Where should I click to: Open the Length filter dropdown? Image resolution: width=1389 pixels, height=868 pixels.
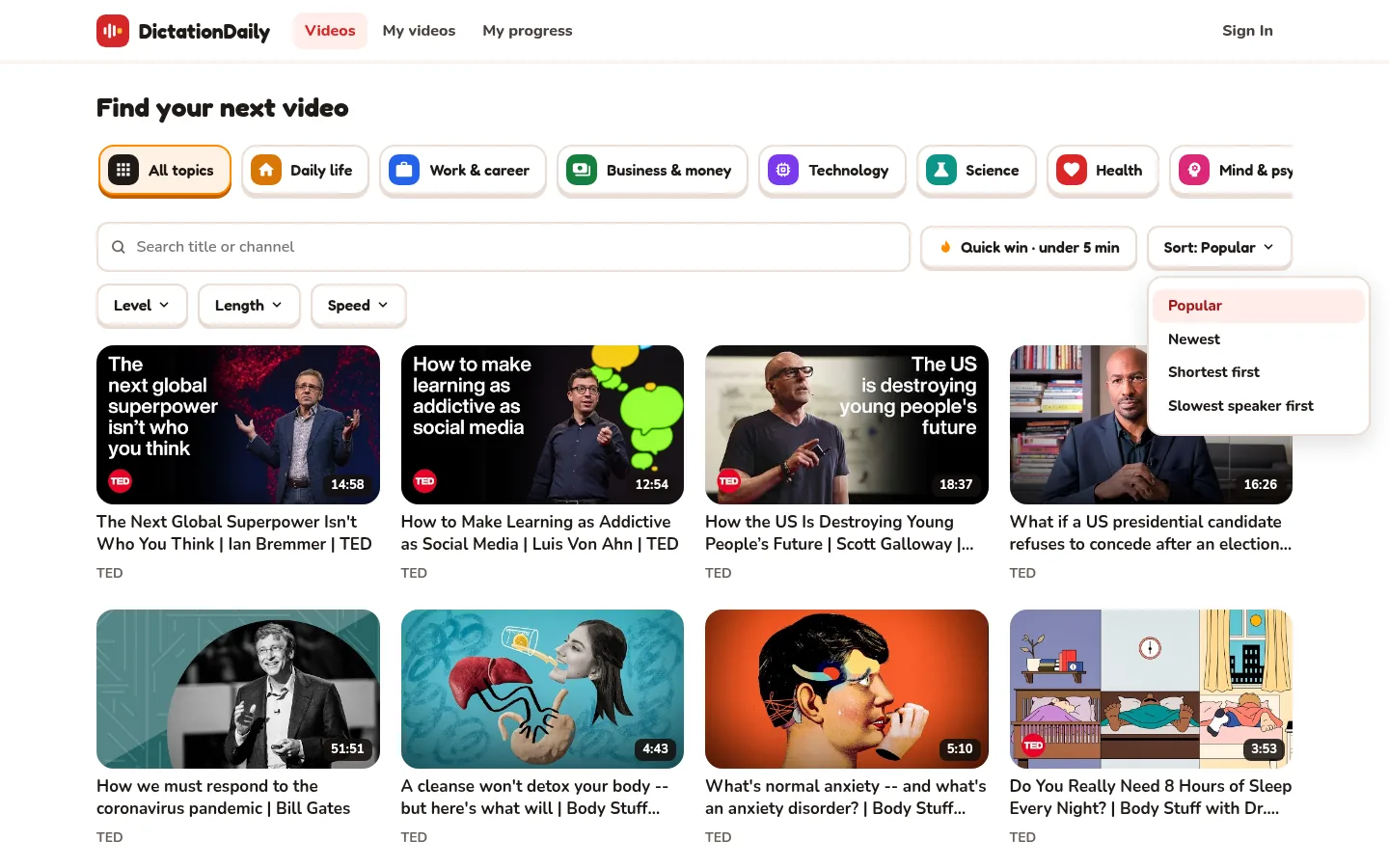pos(249,306)
